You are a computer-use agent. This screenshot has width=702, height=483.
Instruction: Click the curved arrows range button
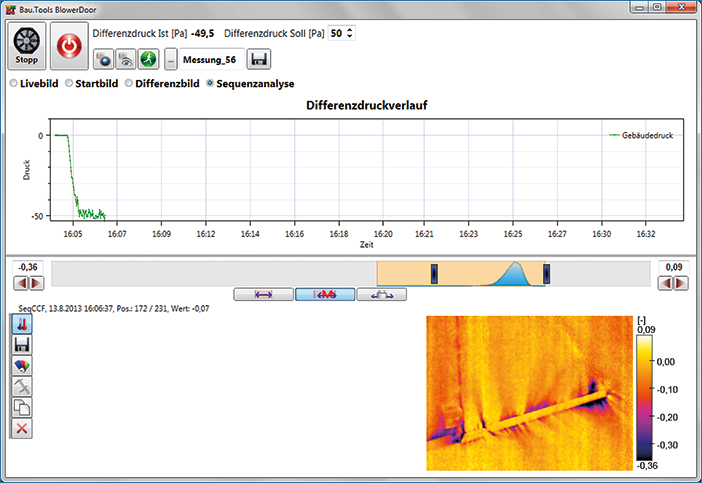382,295
